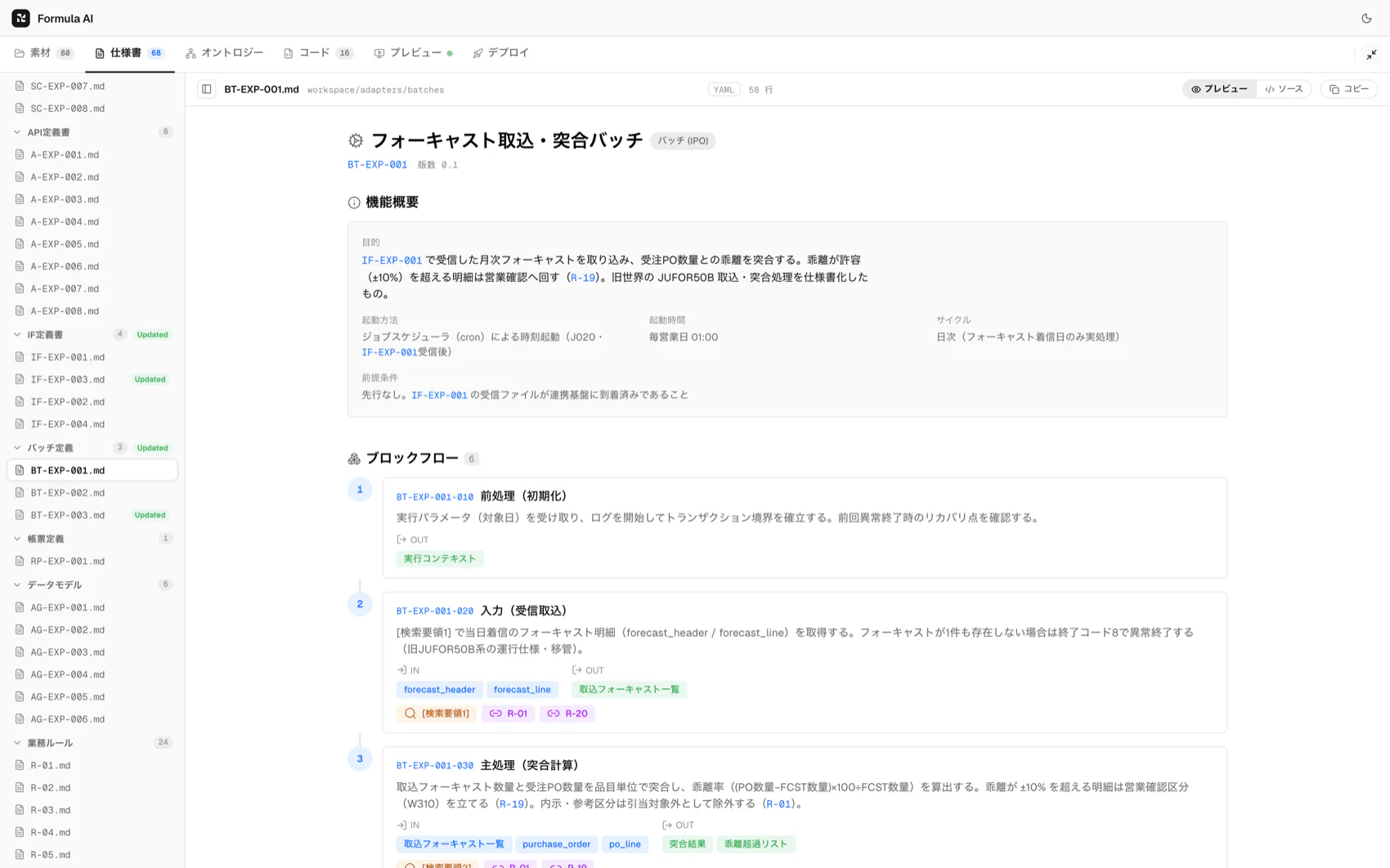This screenshot has height=868, width=1390.
Task: Collapse the 業務ルール folder
Action: [x=17, y=743]
